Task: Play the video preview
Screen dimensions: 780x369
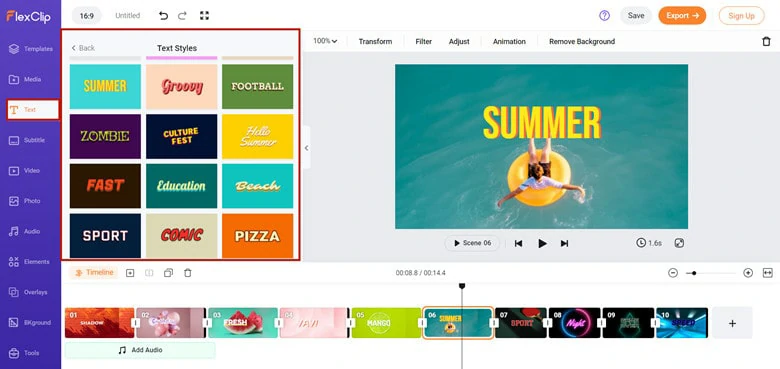Action: pyautogui.click(x=542, y=243)
